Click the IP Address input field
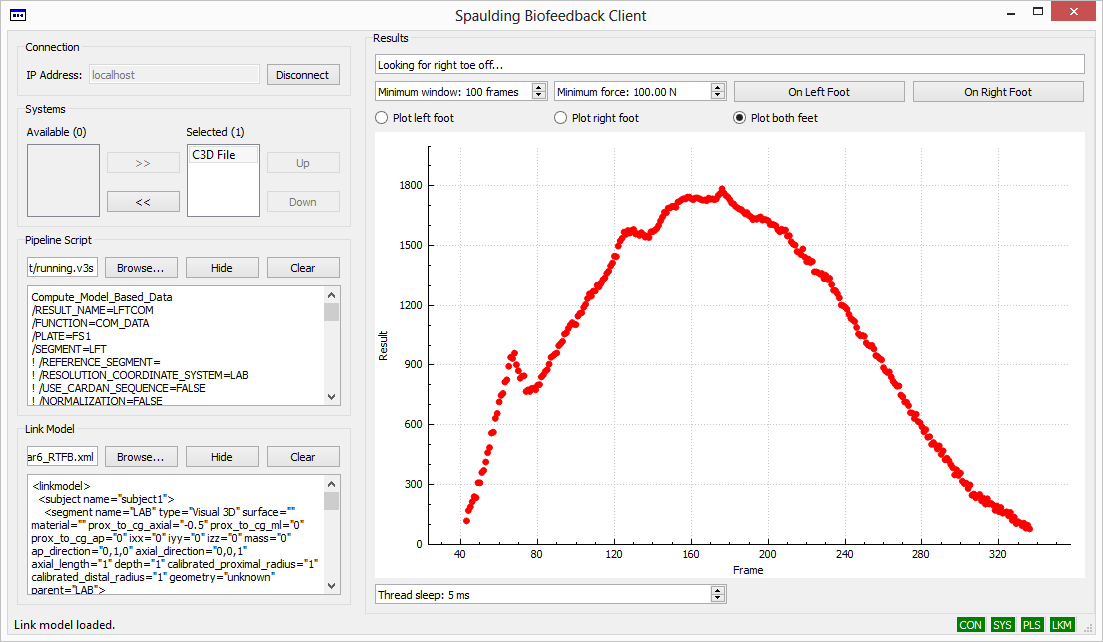Screen dimensions: 1103x642 tap(174, 75)
